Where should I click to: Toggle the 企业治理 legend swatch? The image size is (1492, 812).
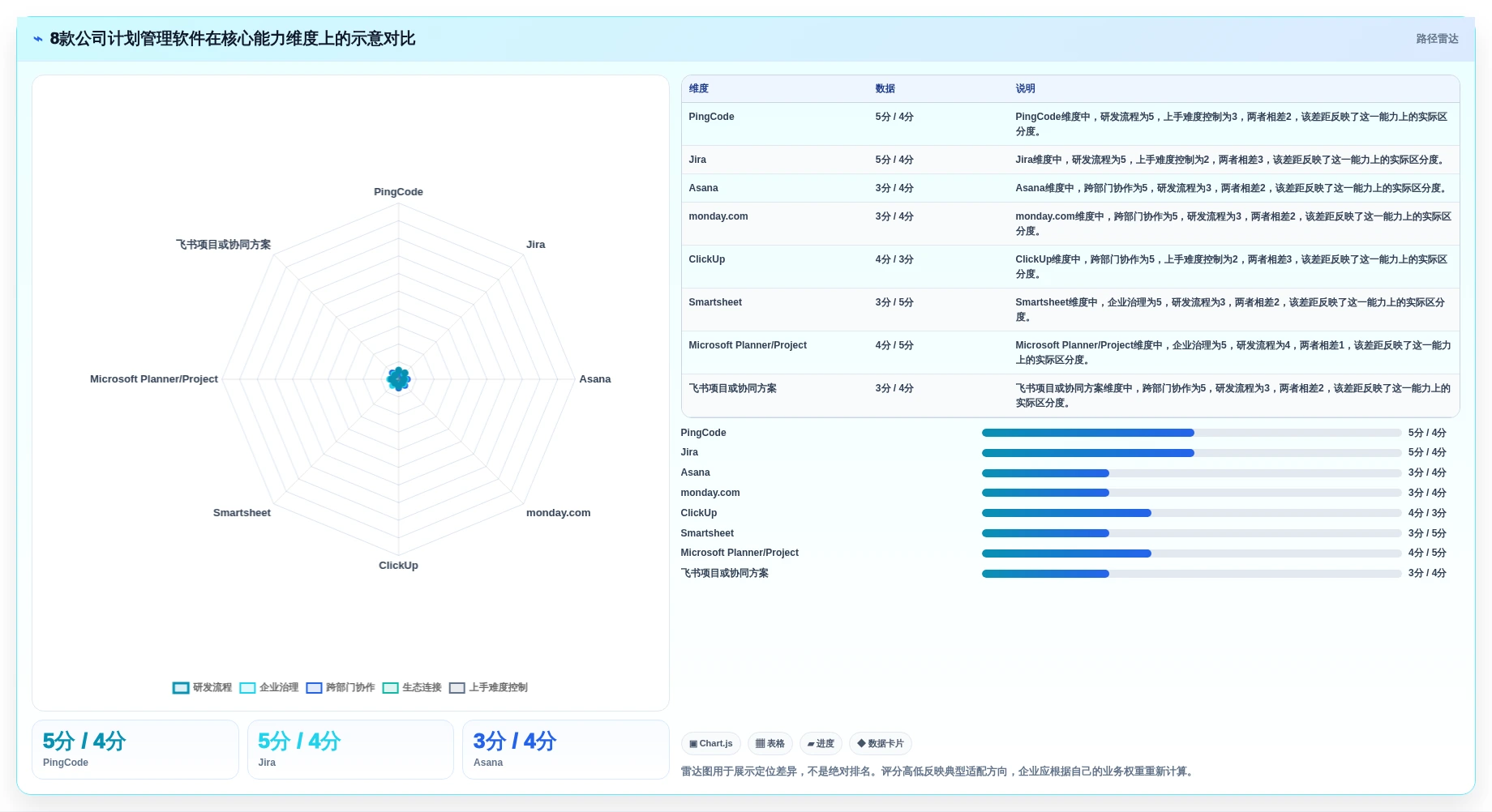click(x=247, y=688)
